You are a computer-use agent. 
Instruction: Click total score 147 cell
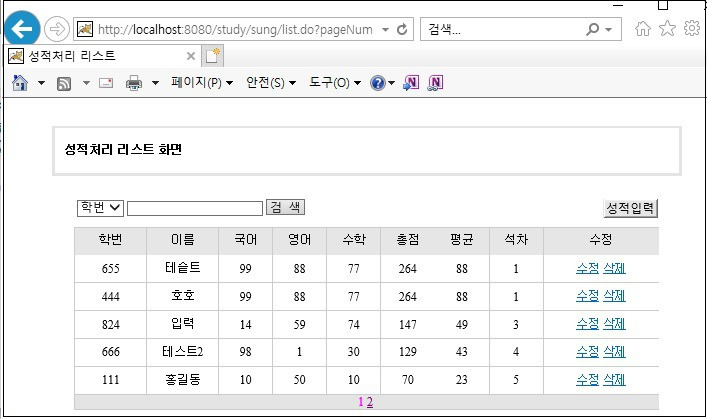tap(408, 325)
